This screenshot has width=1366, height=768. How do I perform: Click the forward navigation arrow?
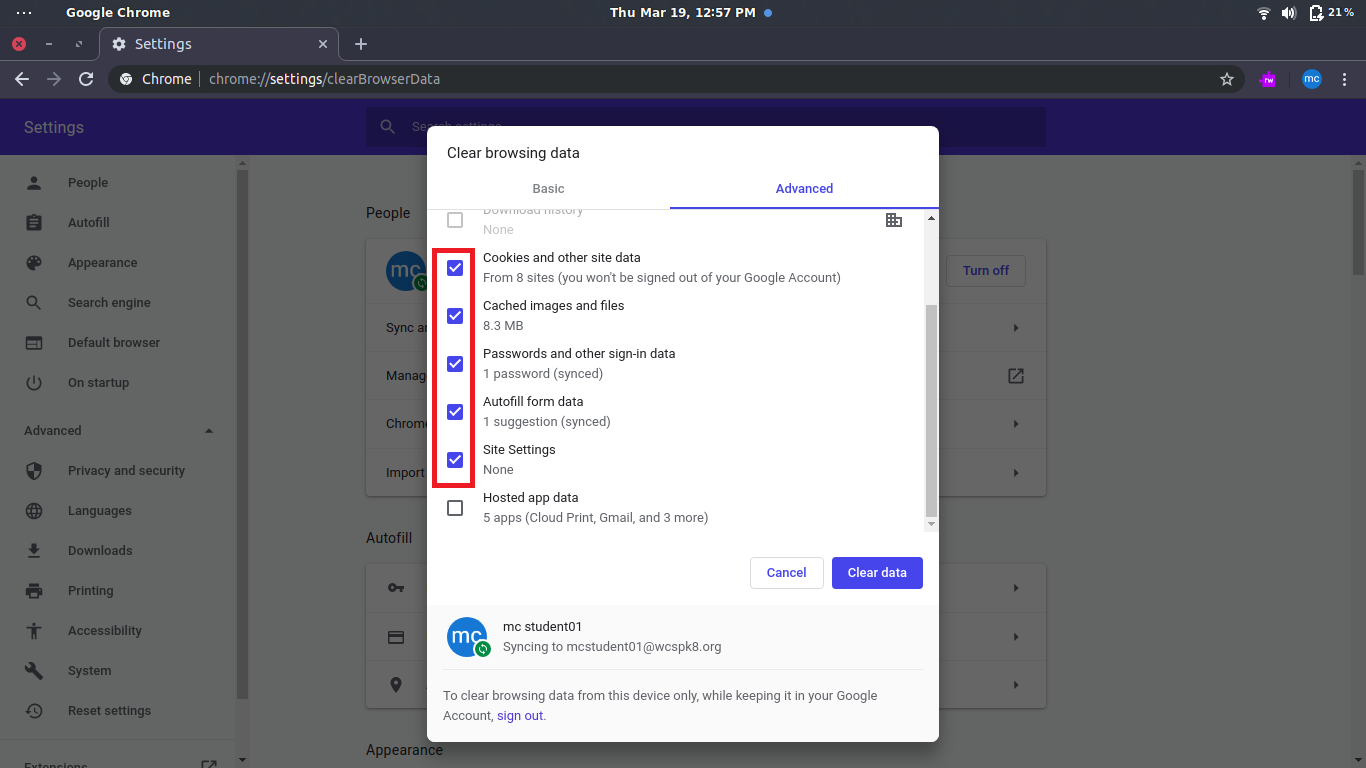tap(54, 79)
